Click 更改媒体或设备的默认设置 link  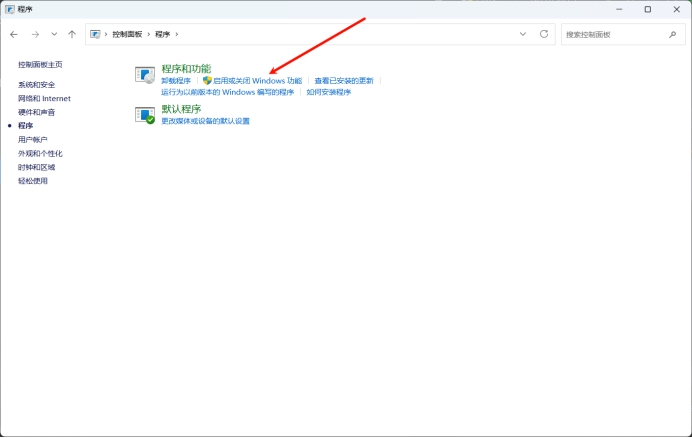coord(206,121)
